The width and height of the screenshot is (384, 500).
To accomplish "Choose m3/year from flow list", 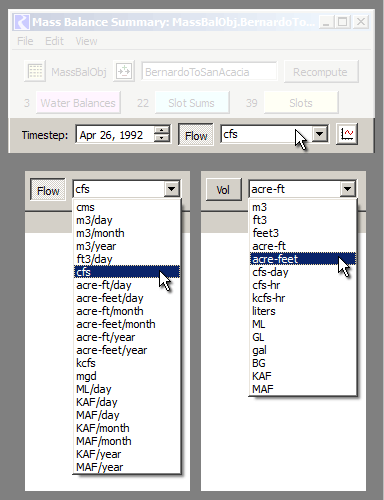I will [x=127, y=246].
